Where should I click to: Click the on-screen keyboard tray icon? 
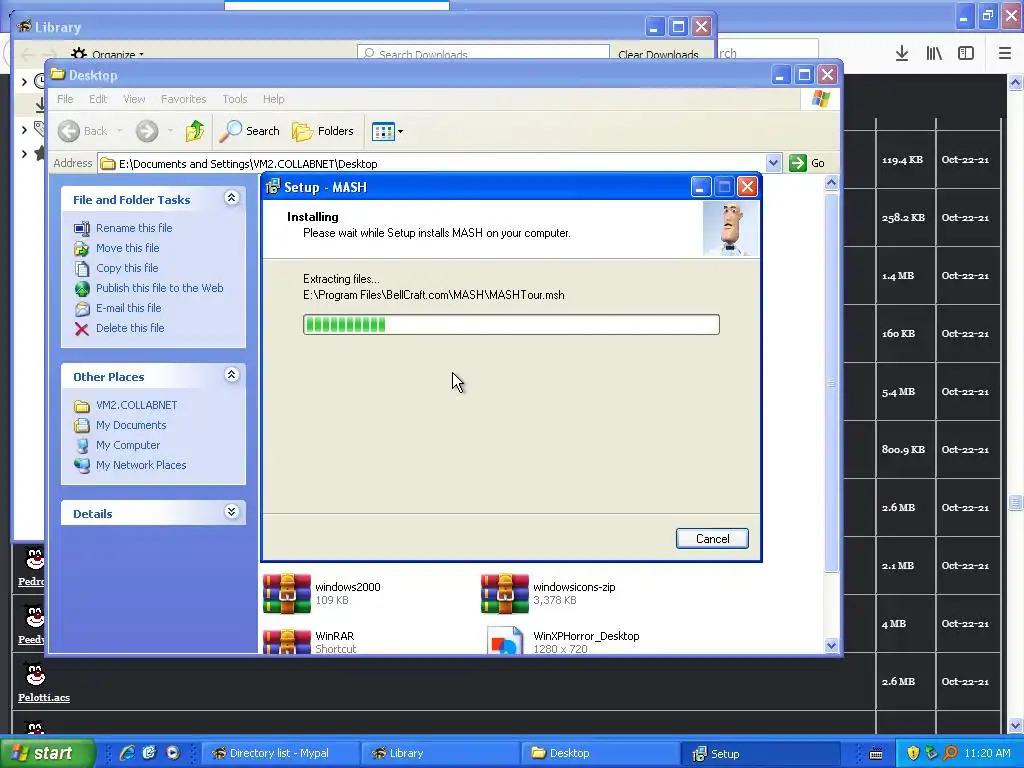(876, 754)
